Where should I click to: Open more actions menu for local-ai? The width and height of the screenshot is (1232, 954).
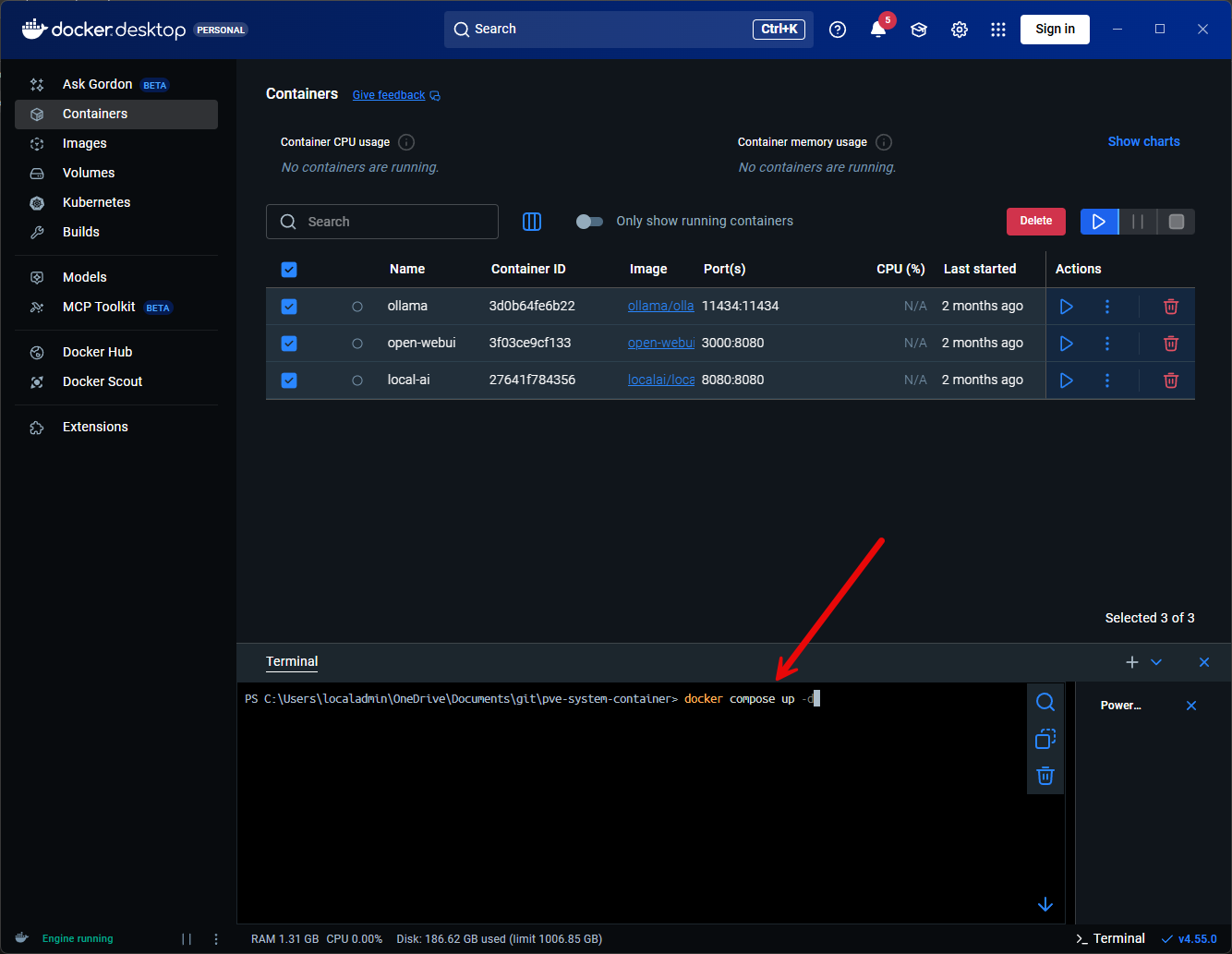coord(1107,380)
